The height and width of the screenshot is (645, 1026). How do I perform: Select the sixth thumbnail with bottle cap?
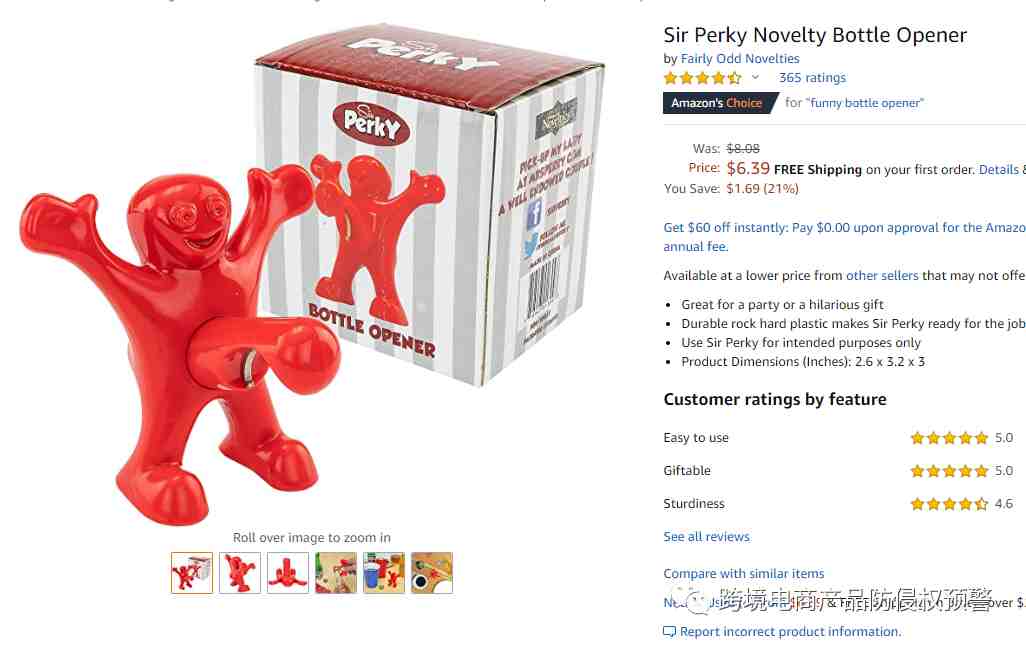click(x=432, y=572)
